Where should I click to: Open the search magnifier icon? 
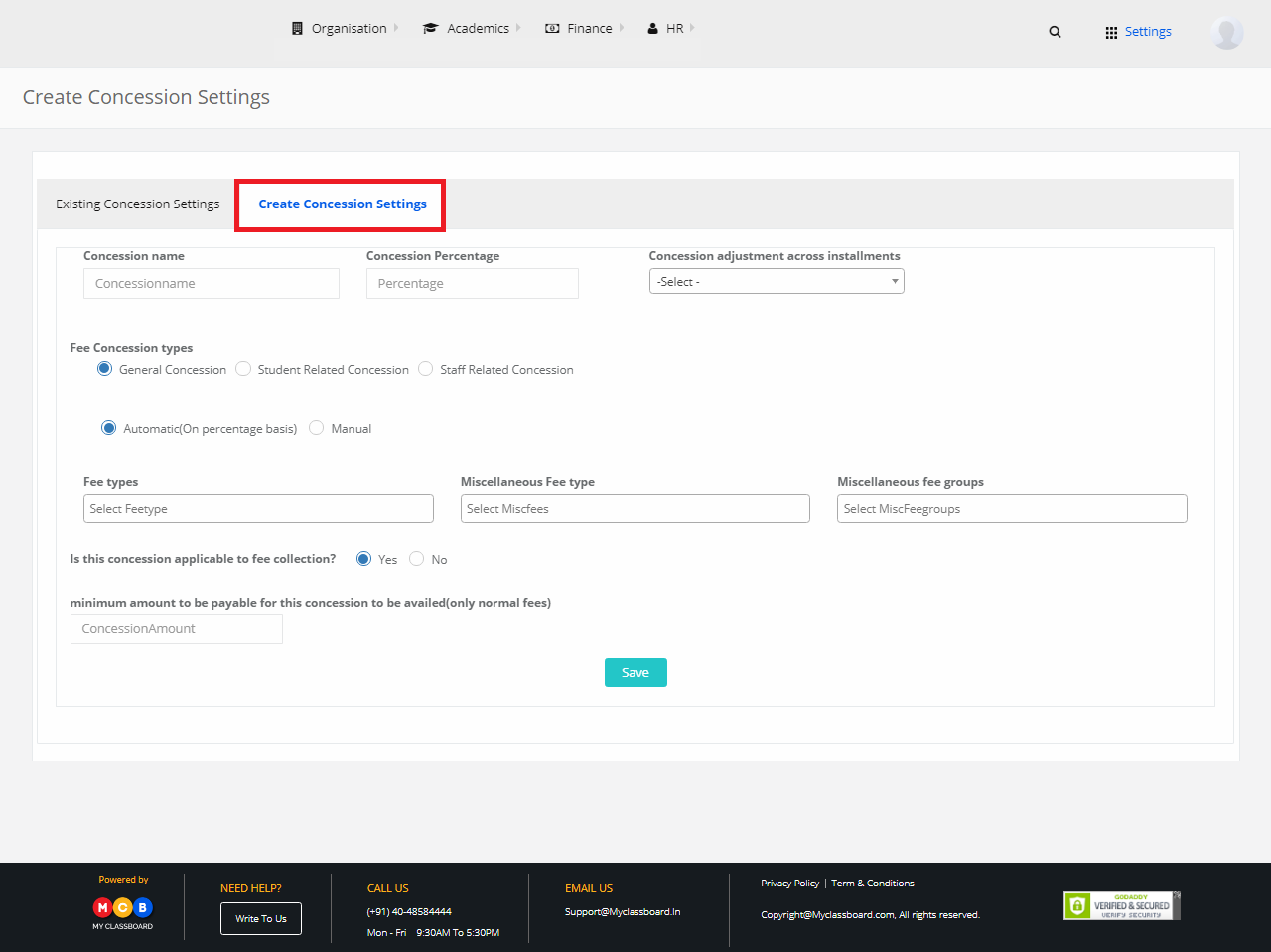(x=1055, y=31)
